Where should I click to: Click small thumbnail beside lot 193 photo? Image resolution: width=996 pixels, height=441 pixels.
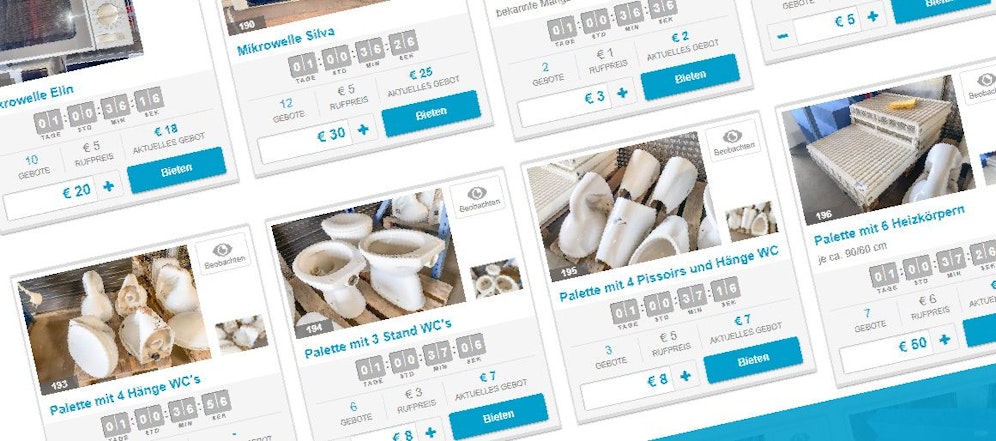pyautogui.click(x=241, y=335)
